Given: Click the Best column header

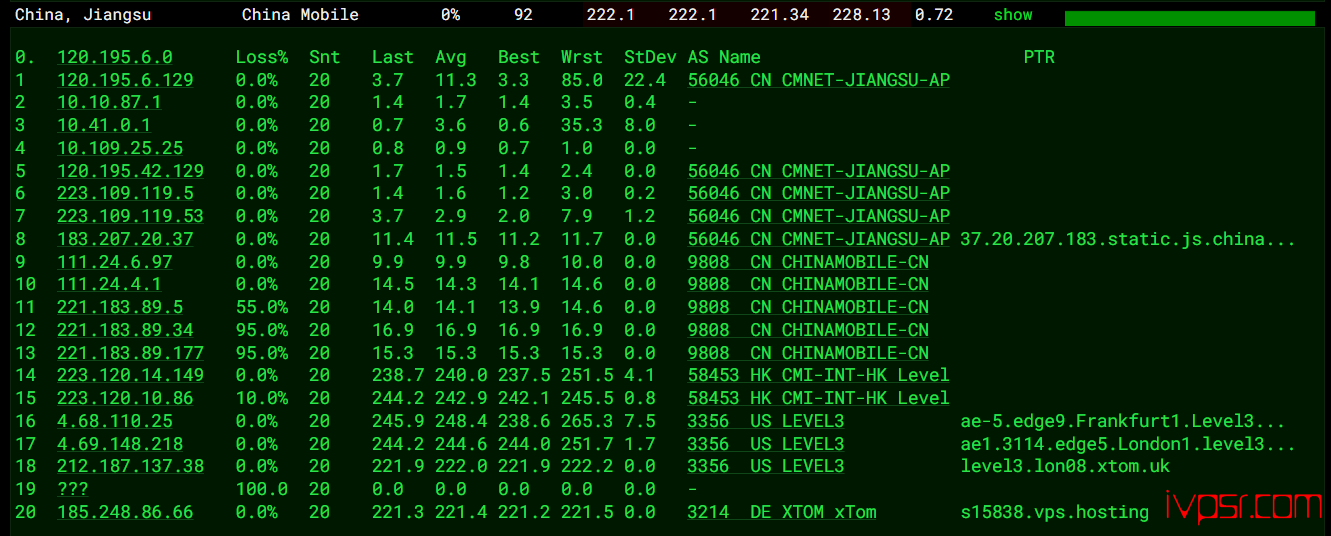Looking at the screenshot, I should (519, 57).
